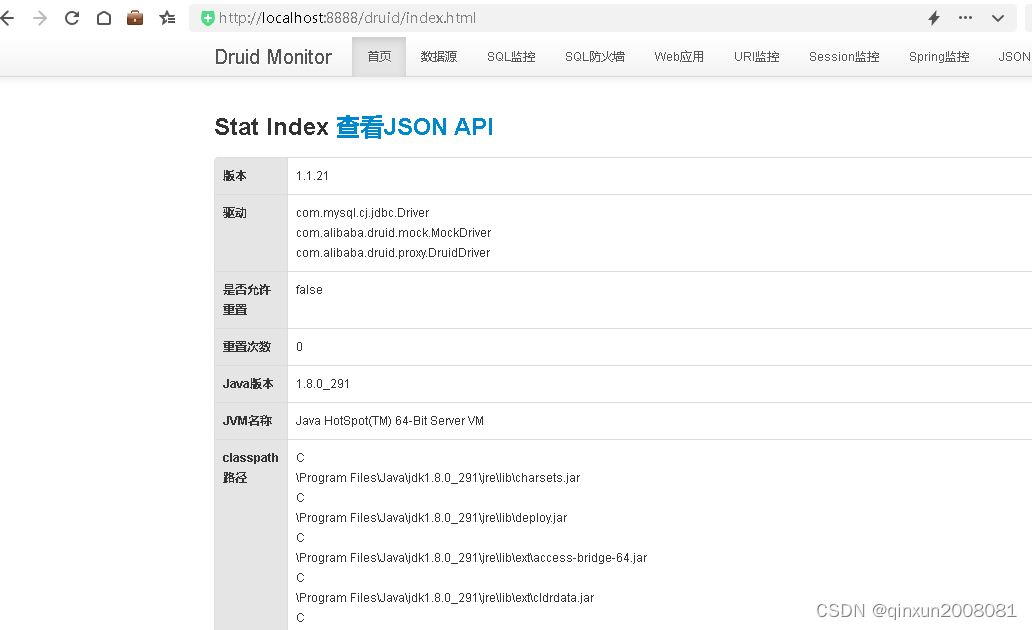Click the classpath路径 row label

pyautogui.click(x=251, y=467)
